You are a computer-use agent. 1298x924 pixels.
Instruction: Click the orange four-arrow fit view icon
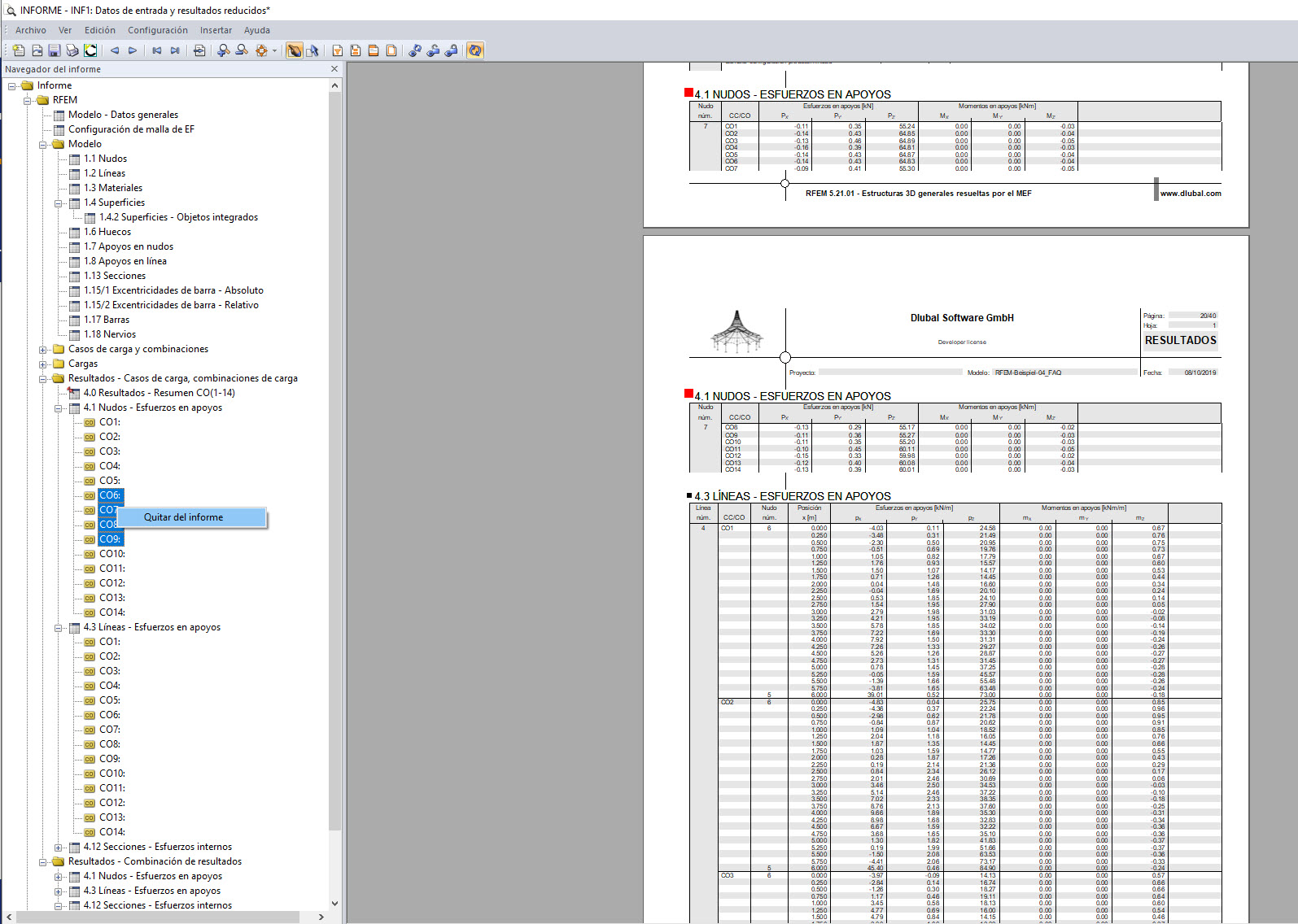tap(261, 50)
